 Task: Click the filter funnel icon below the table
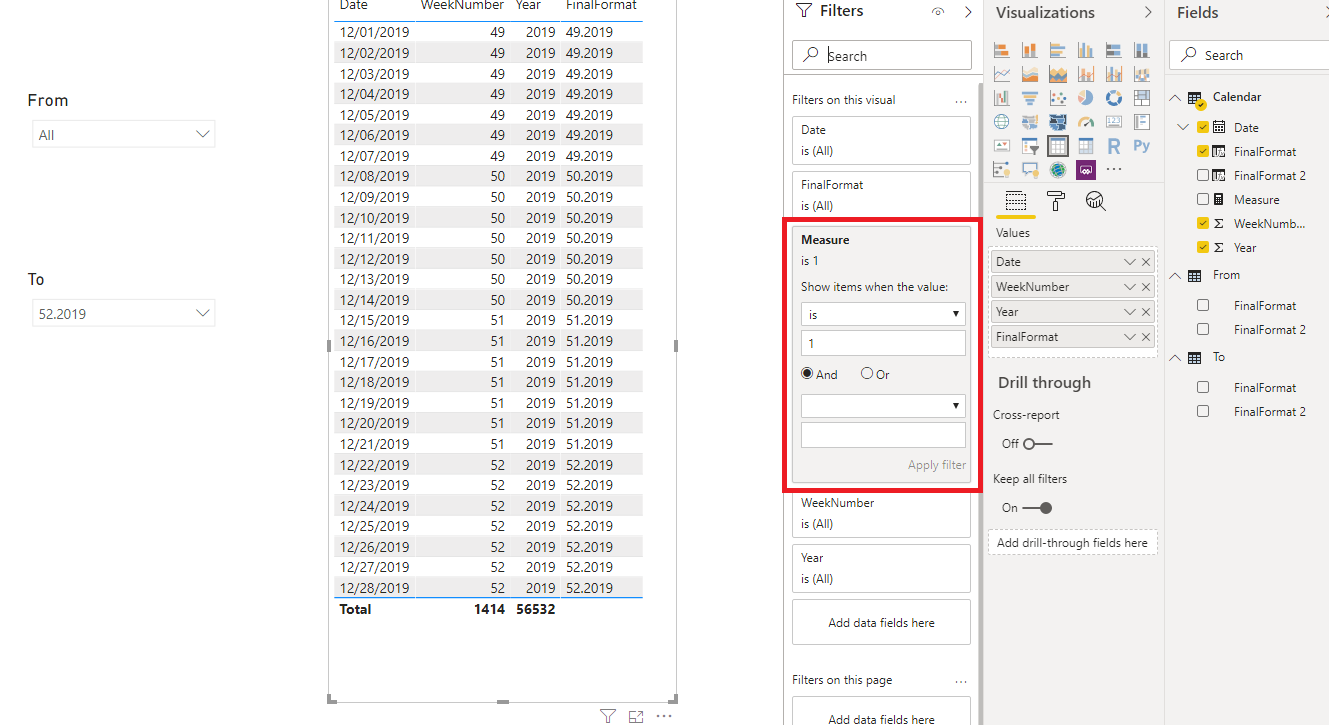pos(607,716)
